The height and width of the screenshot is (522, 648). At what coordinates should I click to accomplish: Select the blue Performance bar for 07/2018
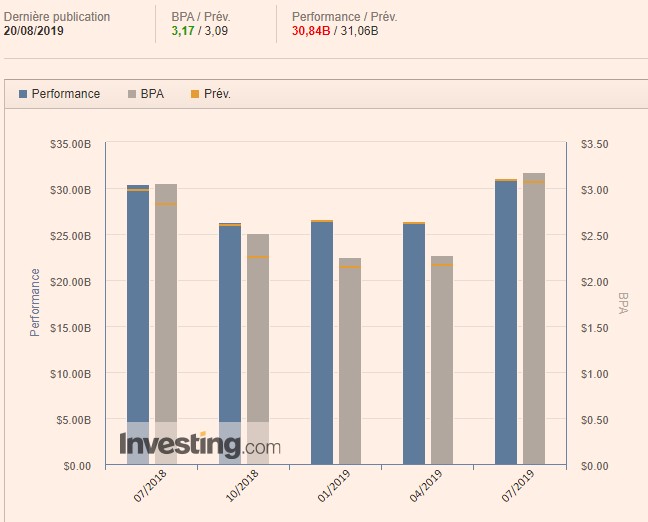138,320
